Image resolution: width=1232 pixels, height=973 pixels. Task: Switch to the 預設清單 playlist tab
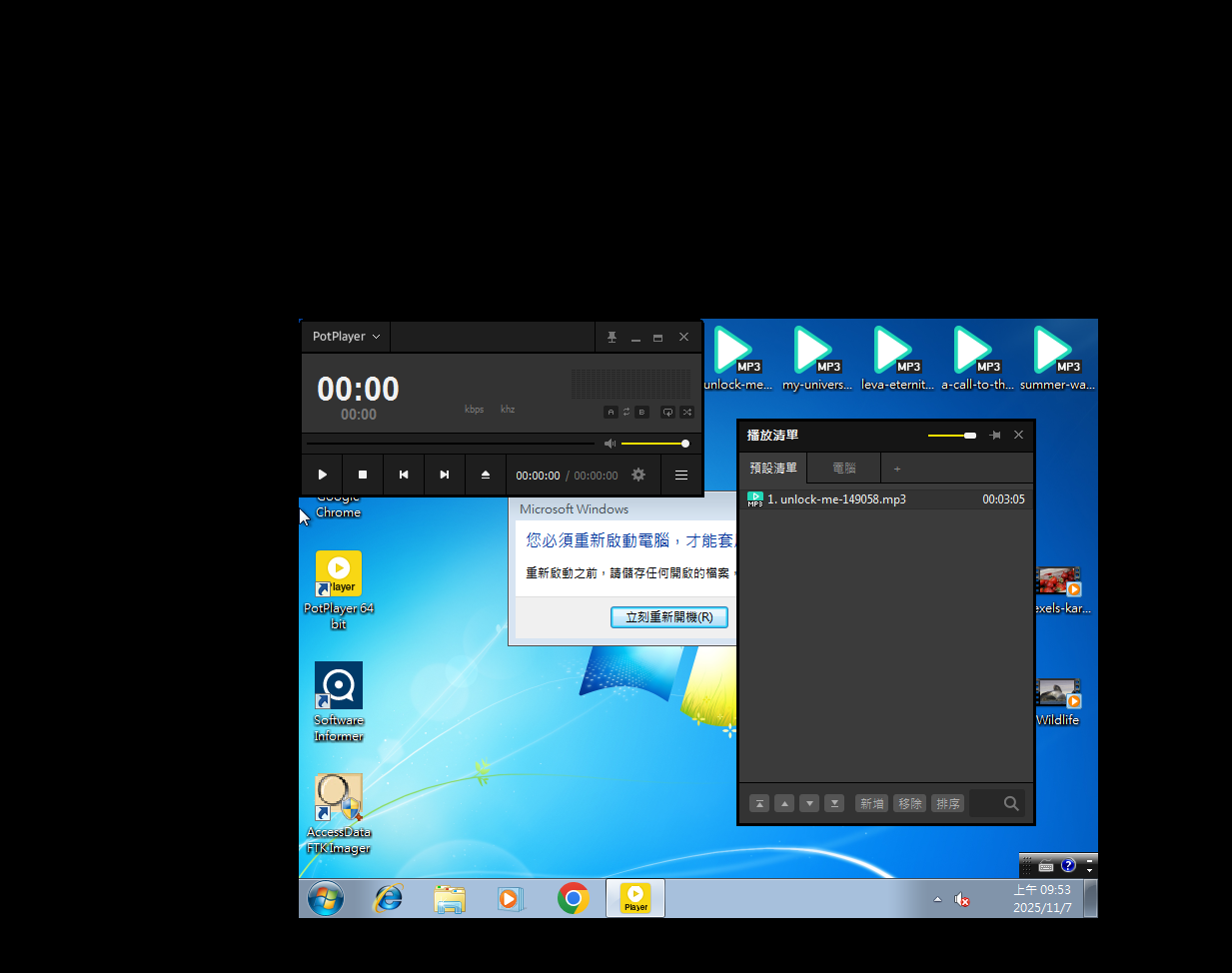773,468
